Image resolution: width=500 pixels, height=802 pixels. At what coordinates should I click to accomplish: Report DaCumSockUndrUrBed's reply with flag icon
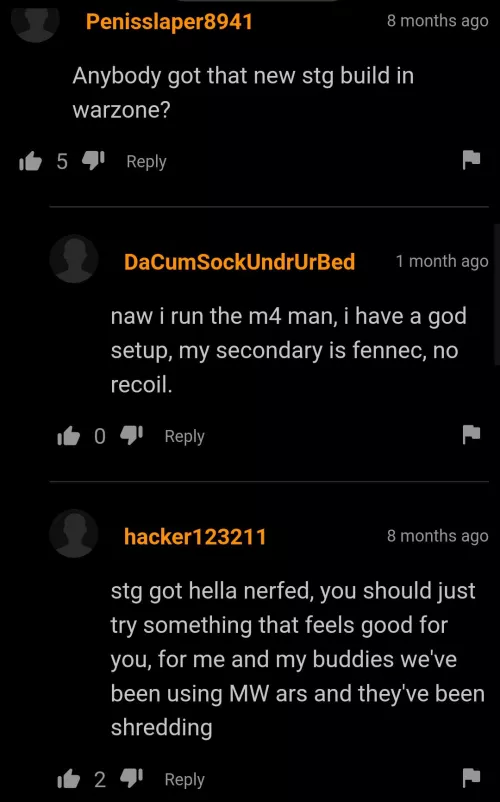point(471,434)
